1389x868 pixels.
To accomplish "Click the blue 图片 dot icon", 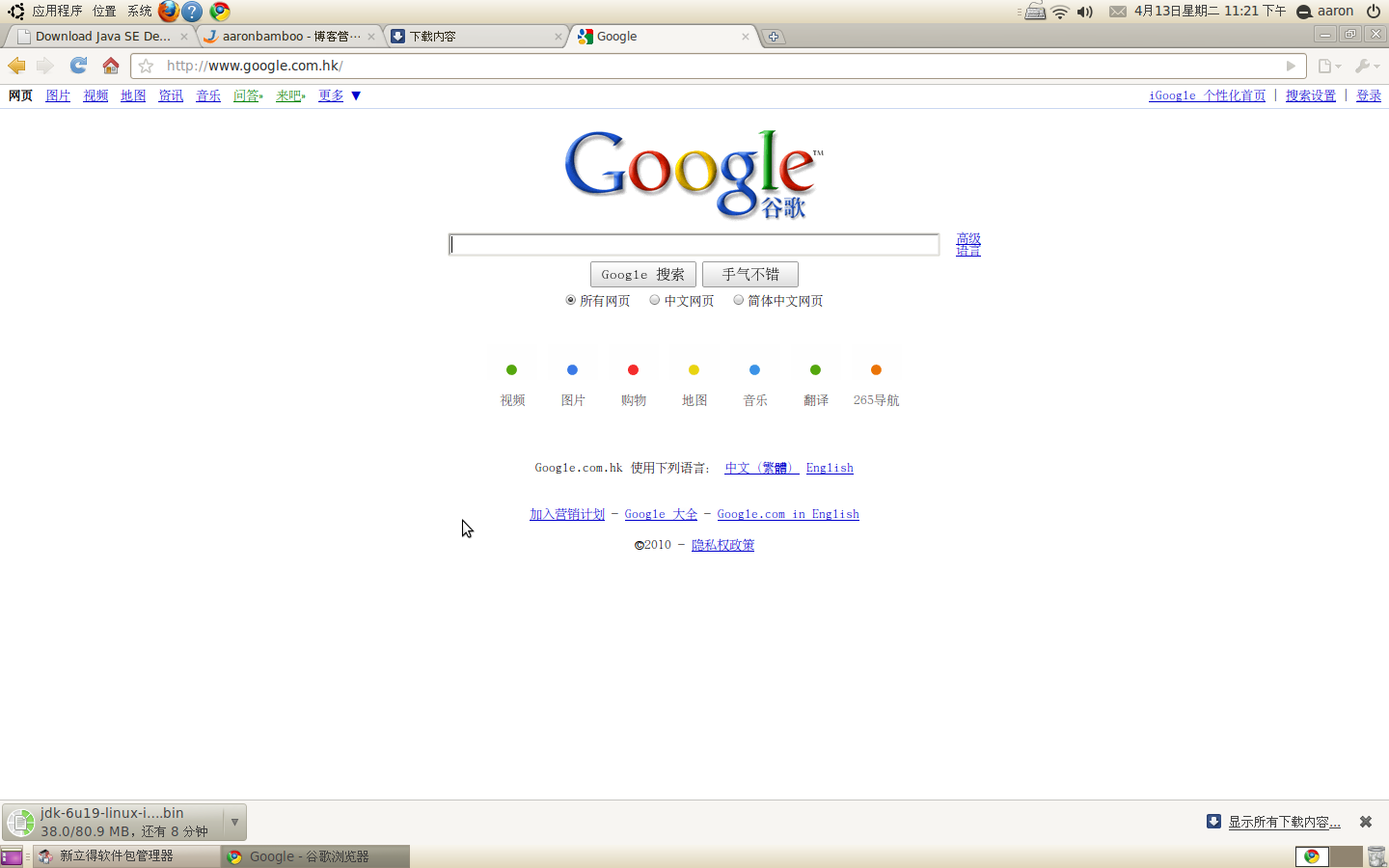I will (x=572, y=370).
